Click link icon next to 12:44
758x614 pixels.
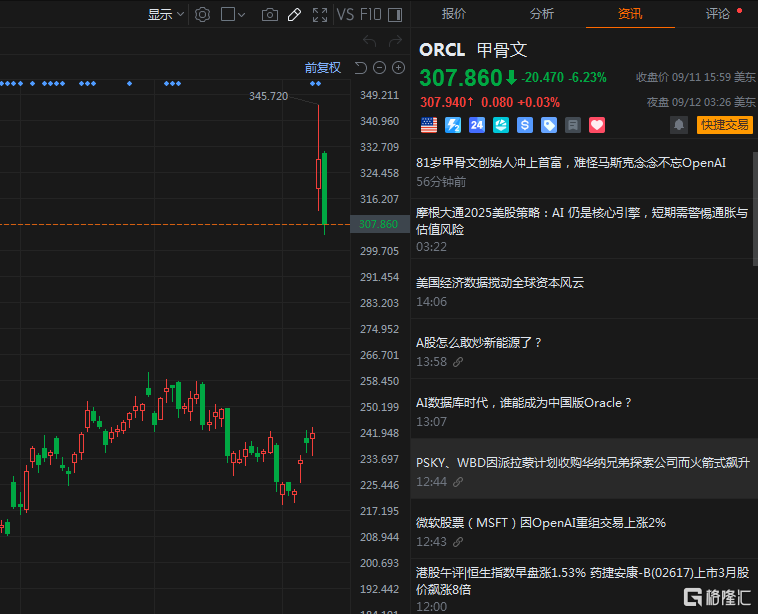(x=458, y=482)
